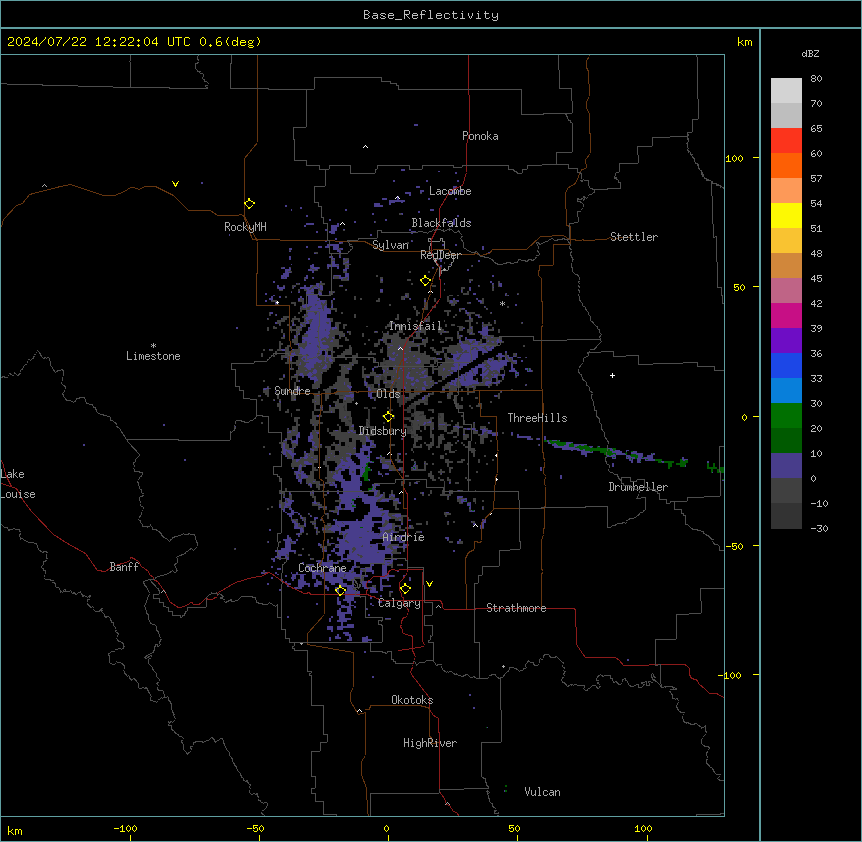Select the Drumheller label
This screenshot has width=862, height=842.
(638, 487)
